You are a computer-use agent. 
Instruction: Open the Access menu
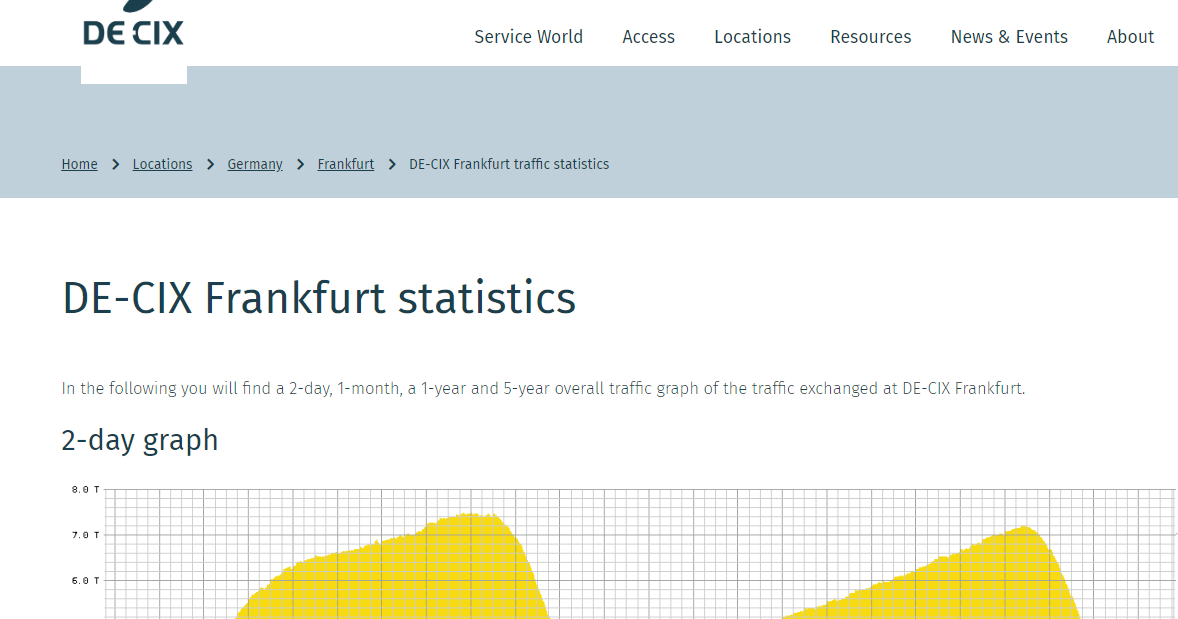pos(648,37)
